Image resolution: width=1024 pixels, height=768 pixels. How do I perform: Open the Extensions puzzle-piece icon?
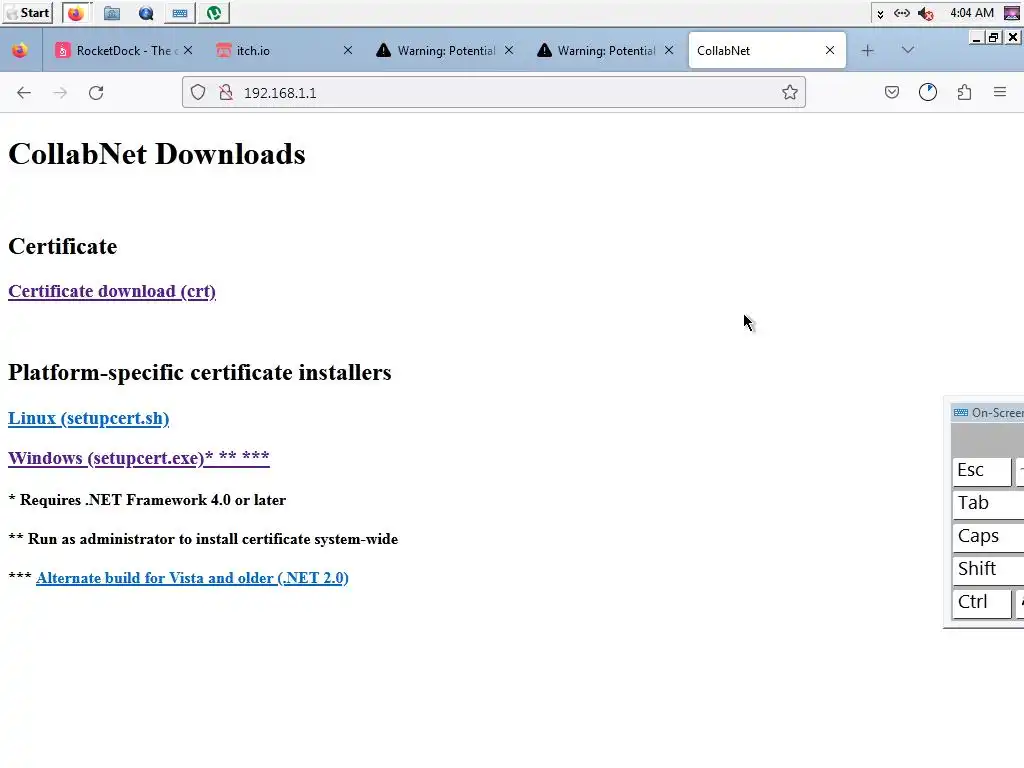(x=965, y=93)
